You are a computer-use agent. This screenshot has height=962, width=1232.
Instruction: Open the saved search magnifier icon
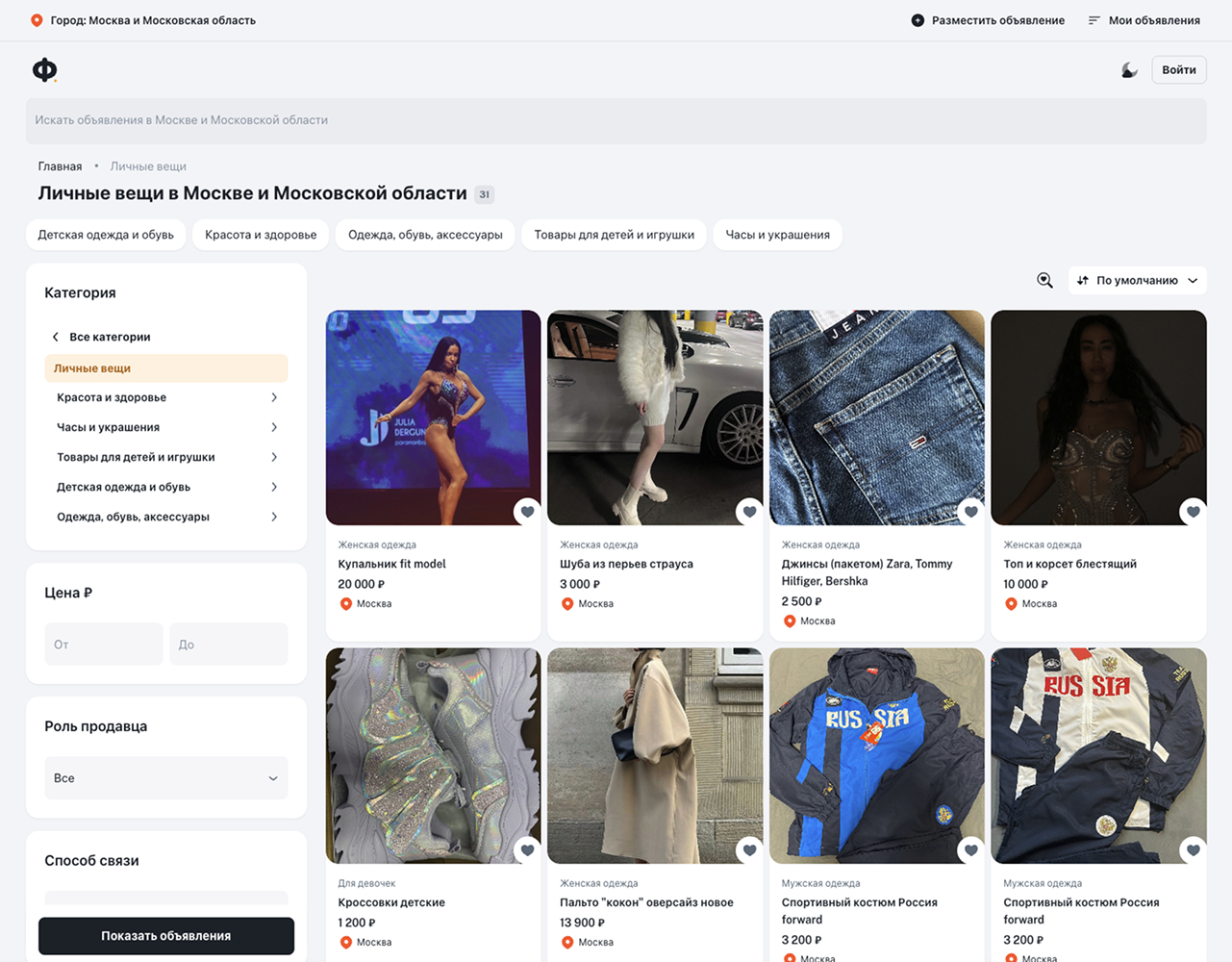tap(1044, 280)
